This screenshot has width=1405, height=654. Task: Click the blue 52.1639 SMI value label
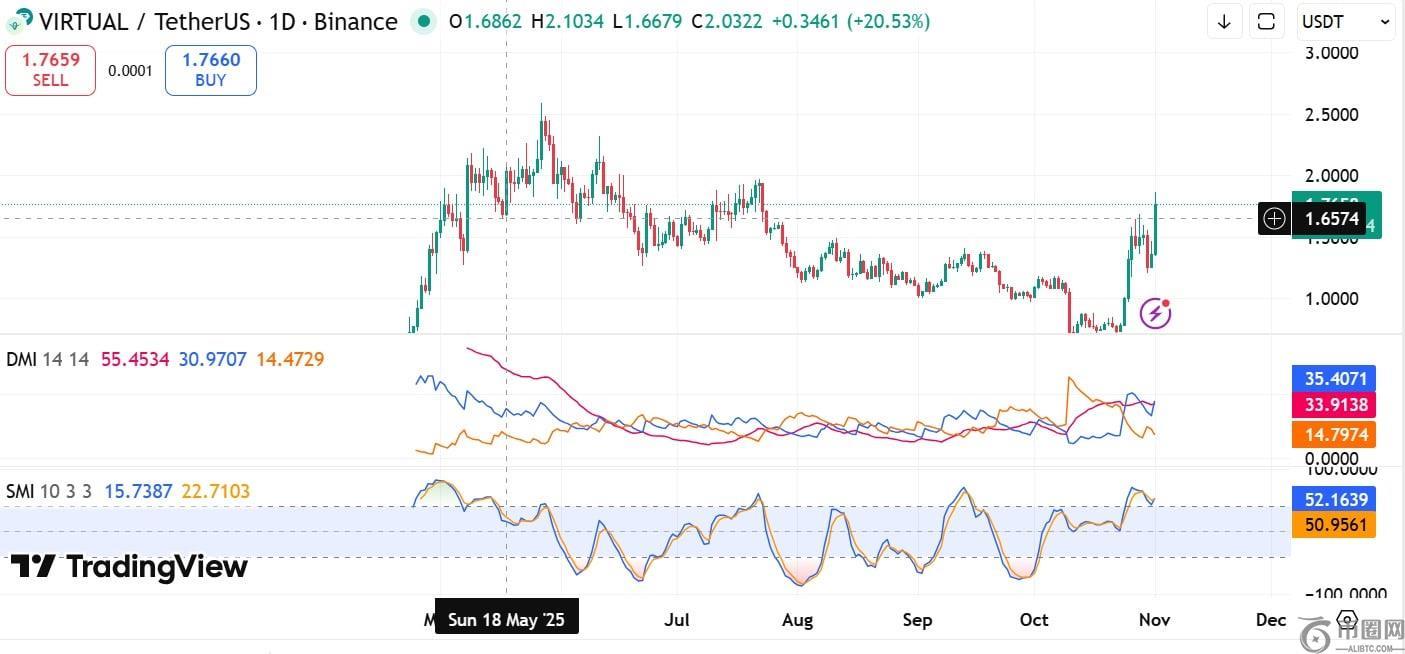pyautogui.click(x=1334, y=499)
